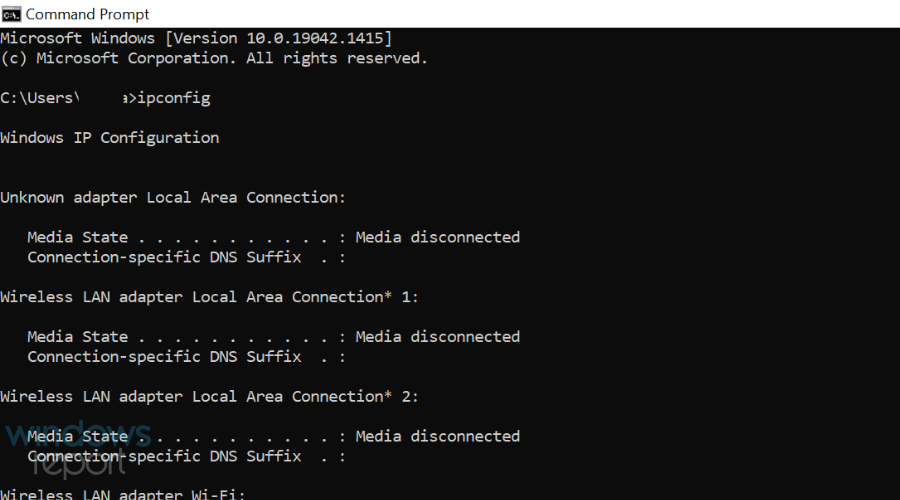Click the Command Prompt title bar icon
The image size is (900, 500).
pos(11,14)
